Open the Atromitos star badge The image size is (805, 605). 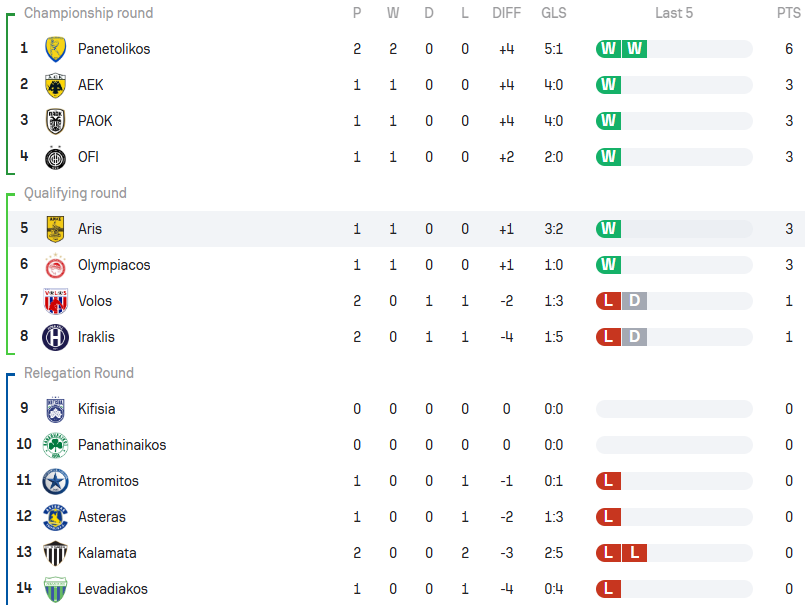point(55,481)
